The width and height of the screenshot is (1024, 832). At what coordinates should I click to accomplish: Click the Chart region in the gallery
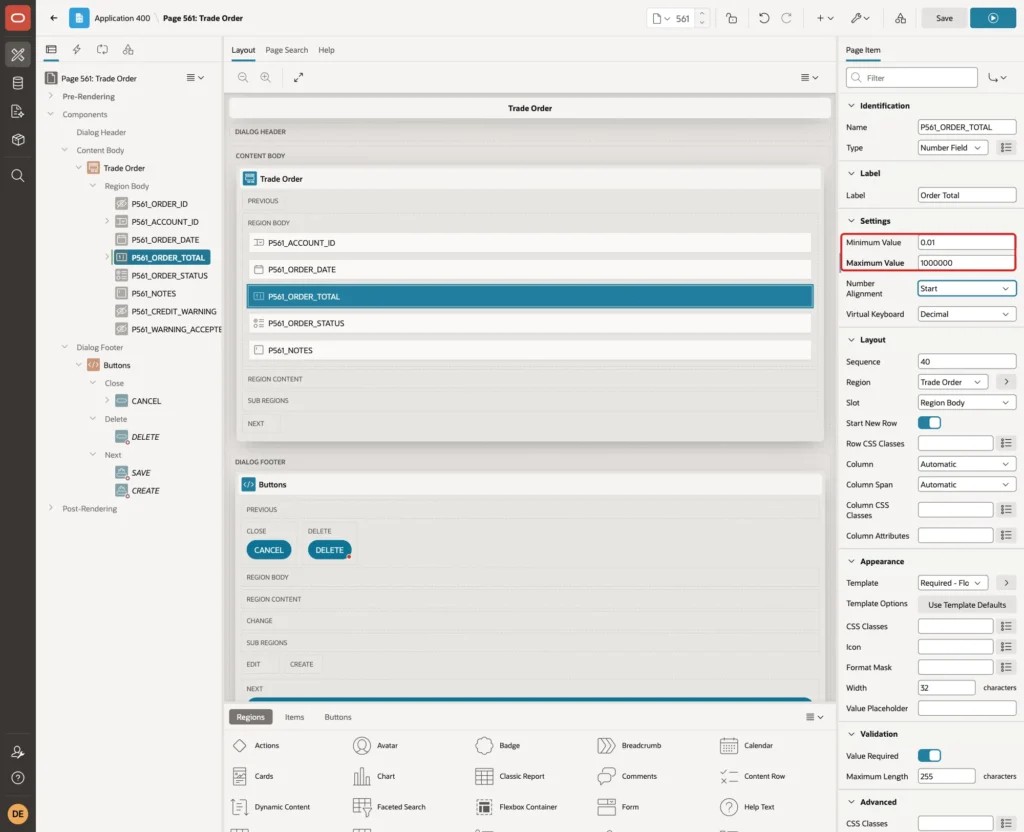(374, 776)
